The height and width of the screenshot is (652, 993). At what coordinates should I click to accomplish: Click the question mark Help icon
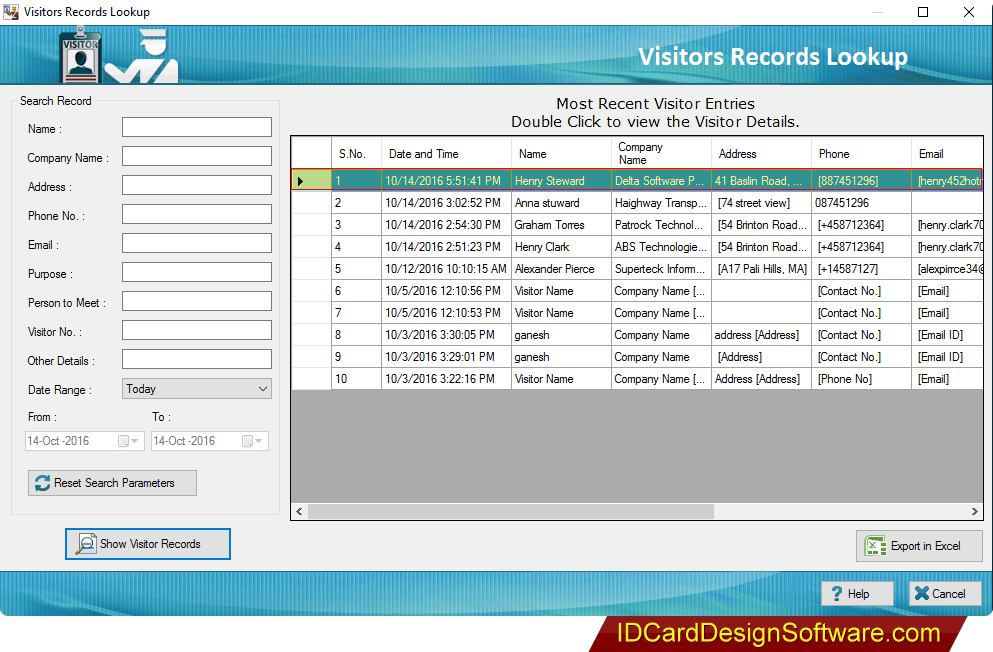pyautogui.click(x=835, y=593)
